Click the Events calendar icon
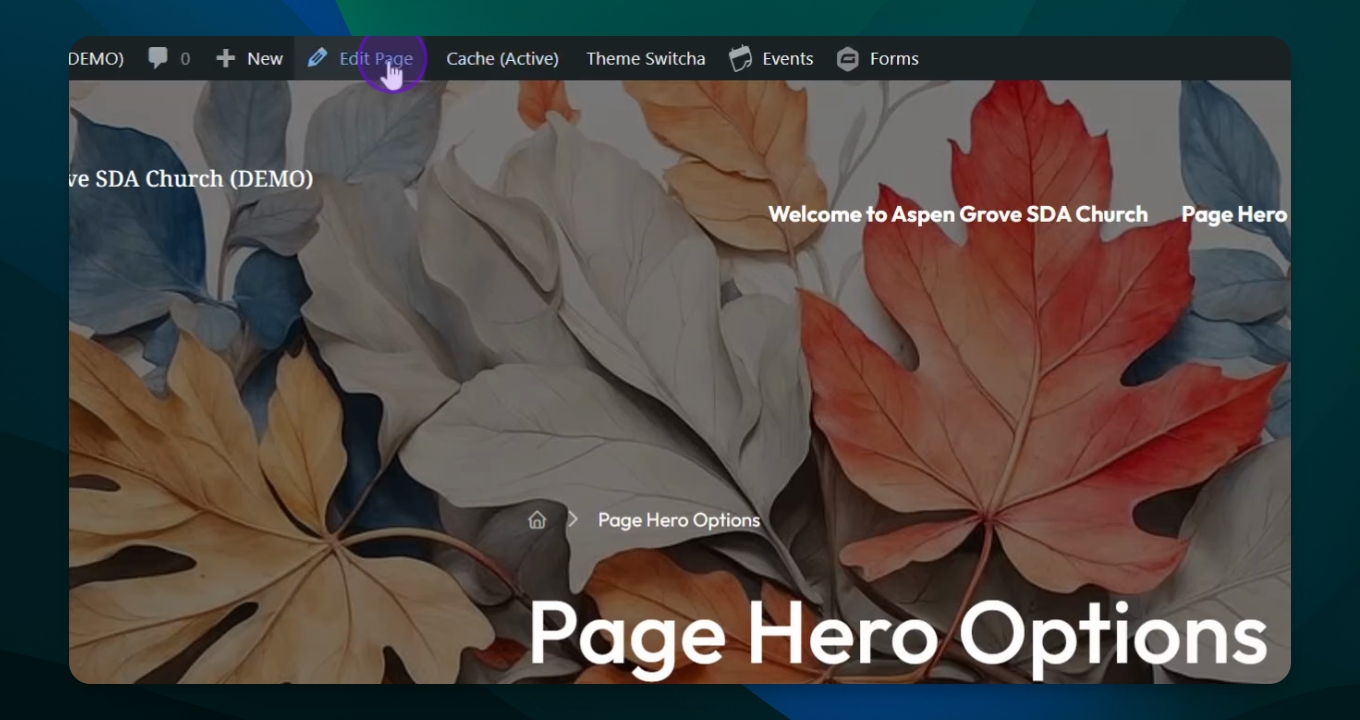1360x720 pixels. (x=740, y=58)
